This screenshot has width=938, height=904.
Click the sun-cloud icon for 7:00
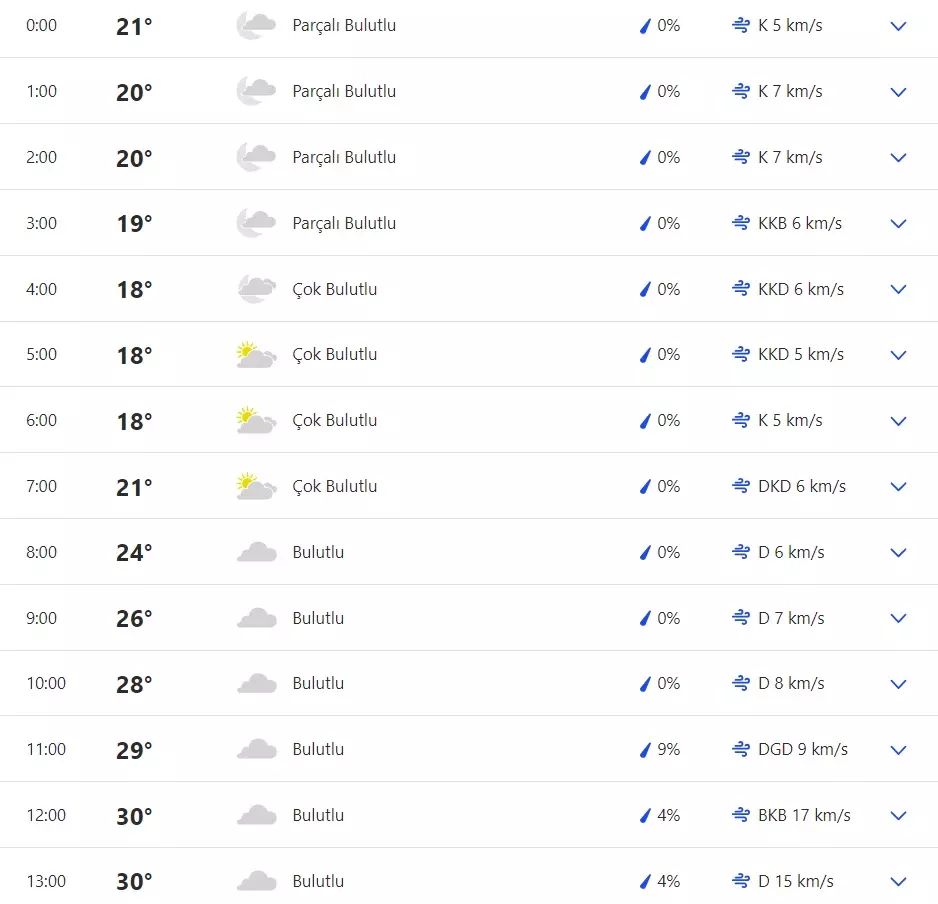(256, 486)
